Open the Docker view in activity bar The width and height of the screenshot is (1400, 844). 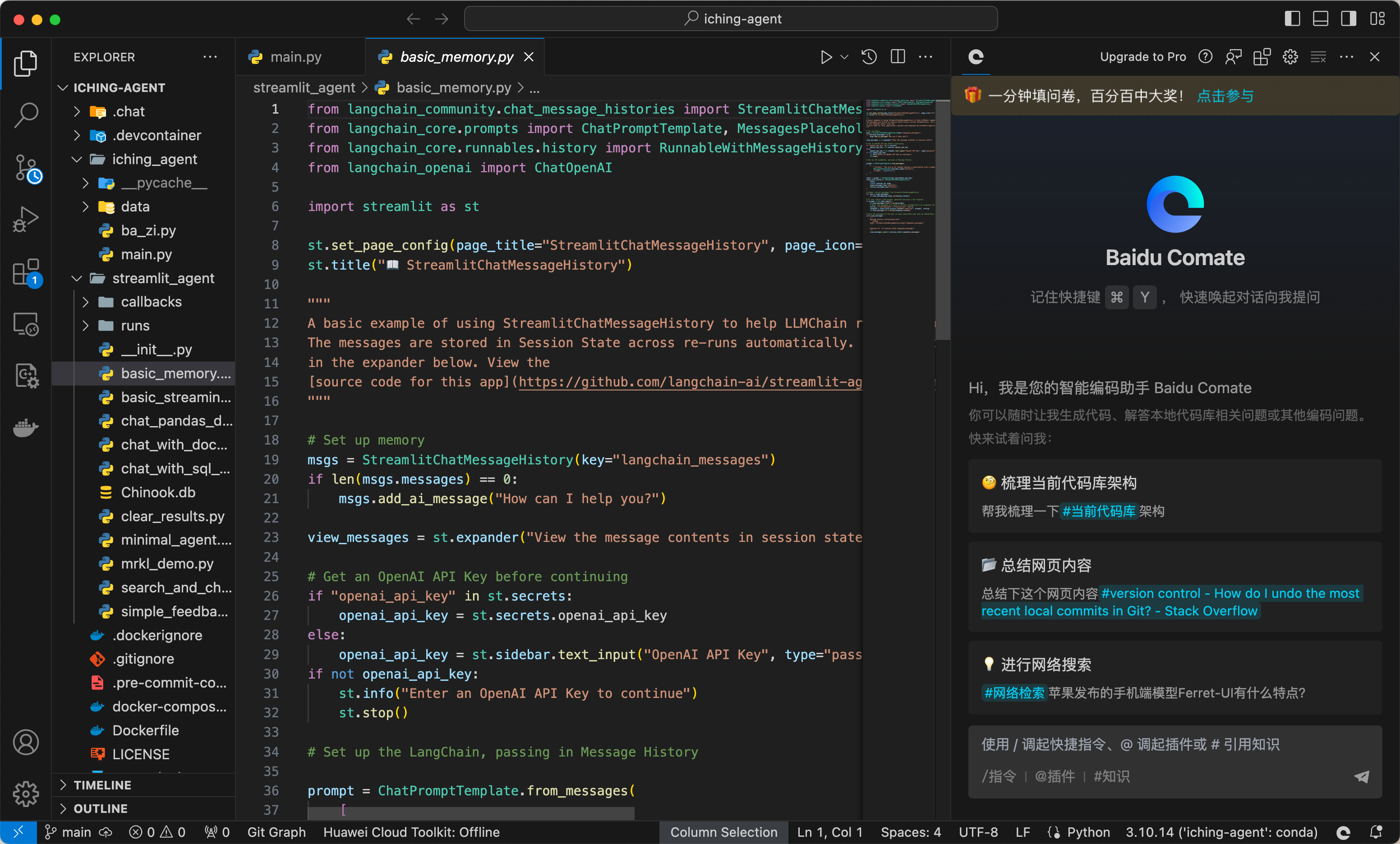pyautogui.click(x=26, y=428)
